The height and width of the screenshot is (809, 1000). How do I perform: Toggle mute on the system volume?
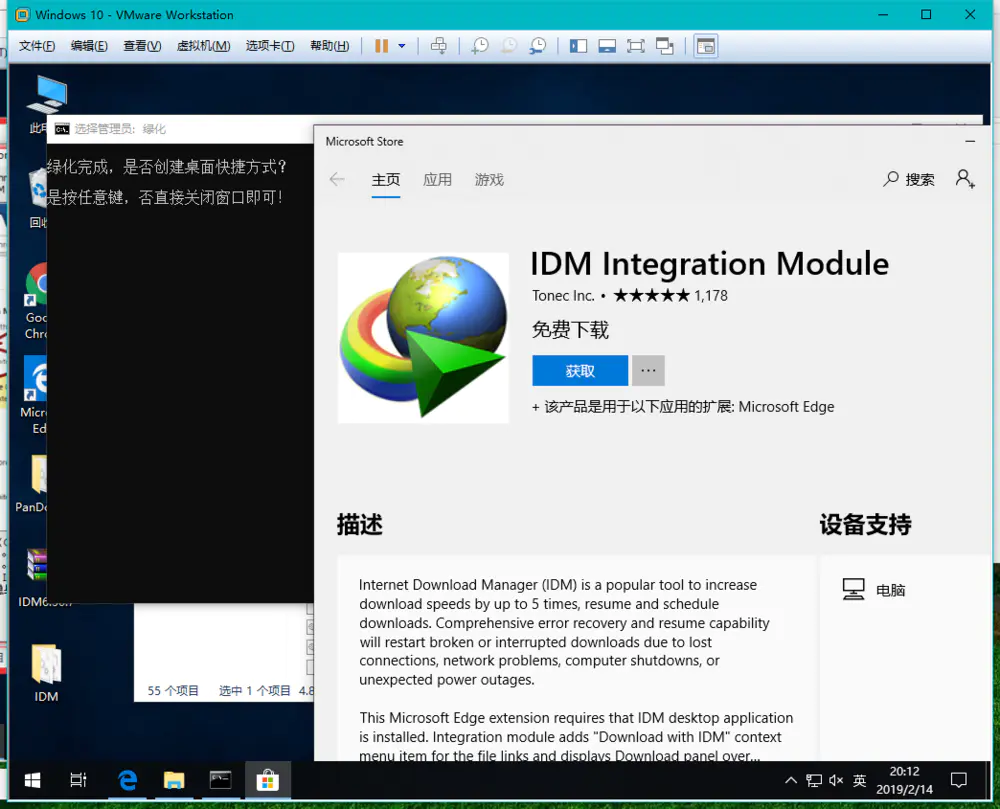point(837,780)
